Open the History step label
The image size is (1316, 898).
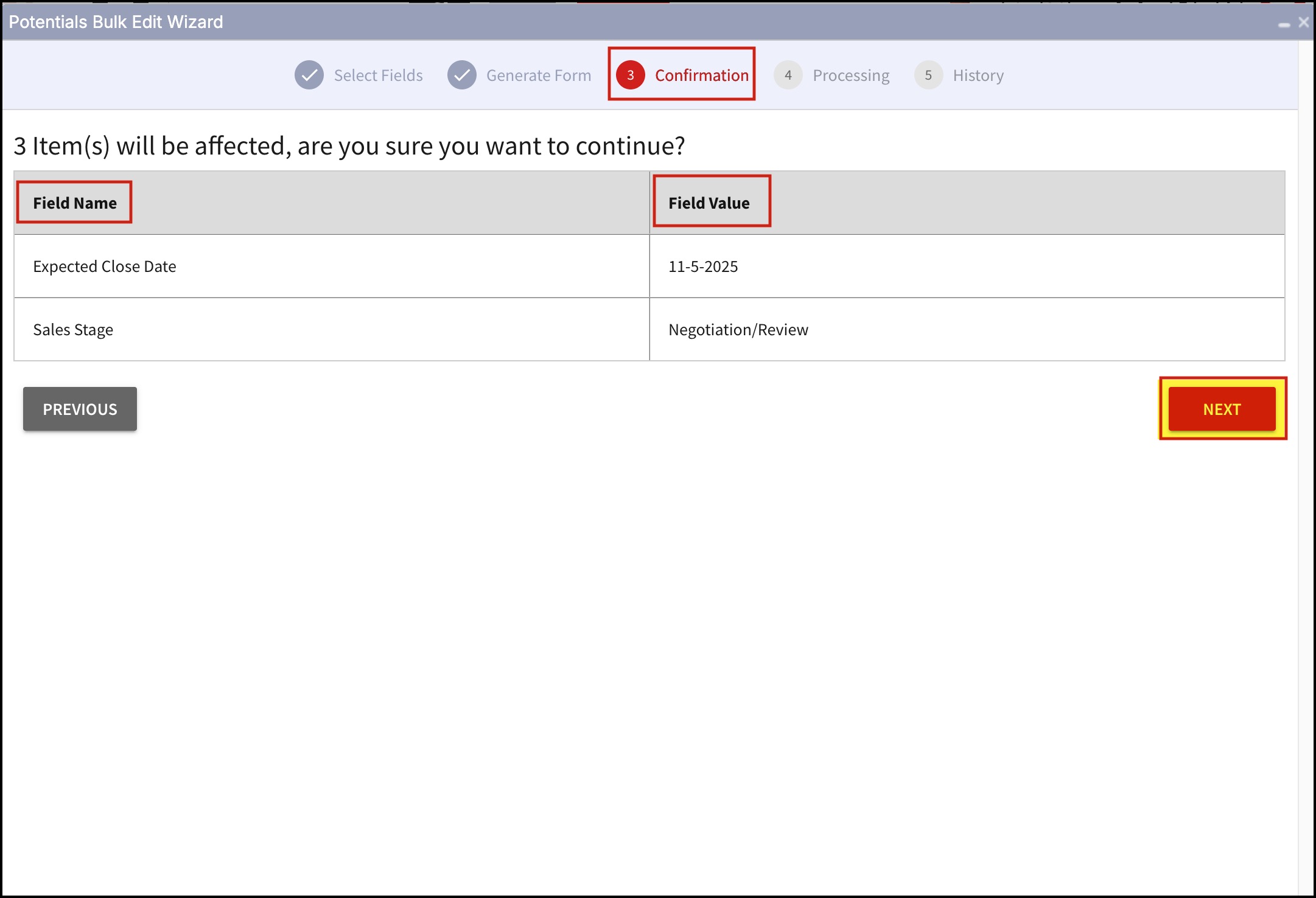pos(978,75)
